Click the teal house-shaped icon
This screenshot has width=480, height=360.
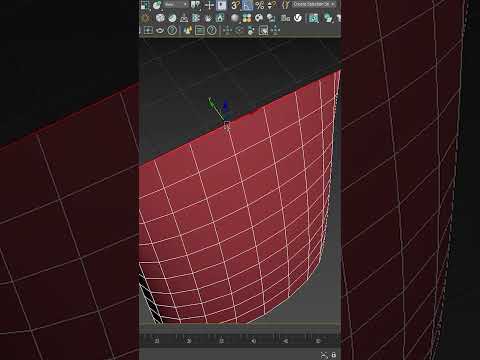pos(220,18)
